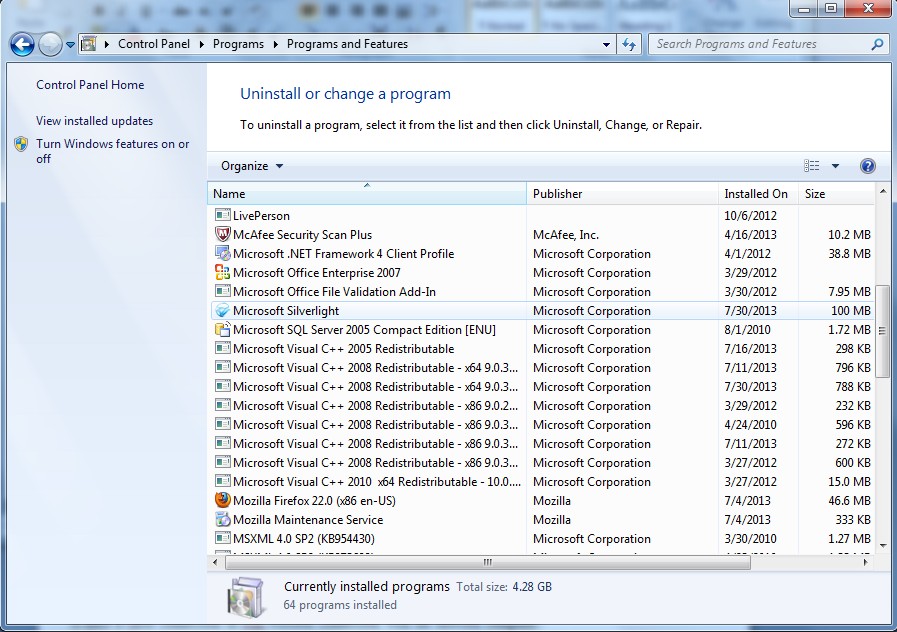Viewport: 897px width, 632px height.
Task: Click the Mozilla Firefox 22.0 icon
Action: 223,500
